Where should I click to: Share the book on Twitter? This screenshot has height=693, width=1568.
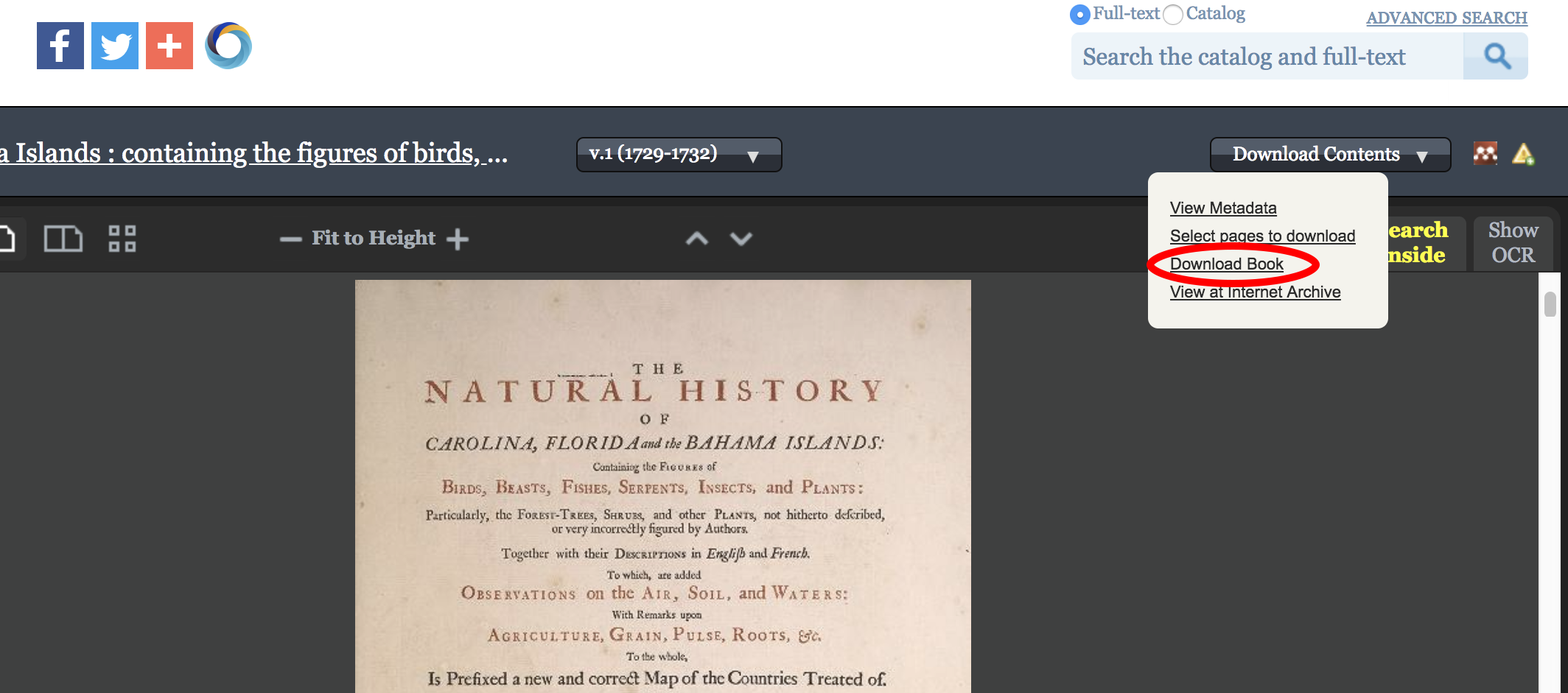[x=114, y=45]
